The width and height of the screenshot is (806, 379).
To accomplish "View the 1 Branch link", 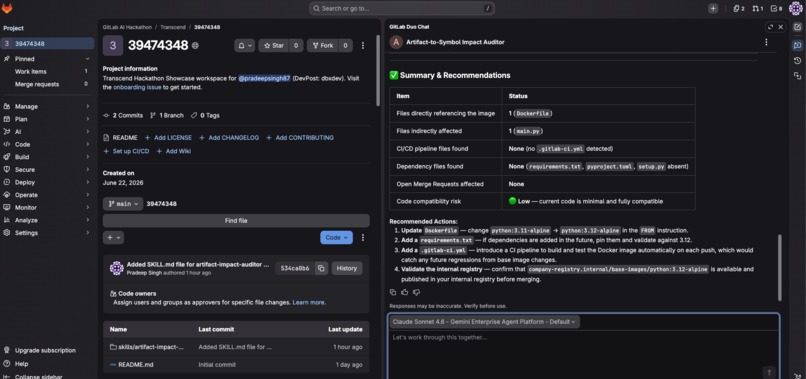I will pyautogui.click(x=167, y=115).
